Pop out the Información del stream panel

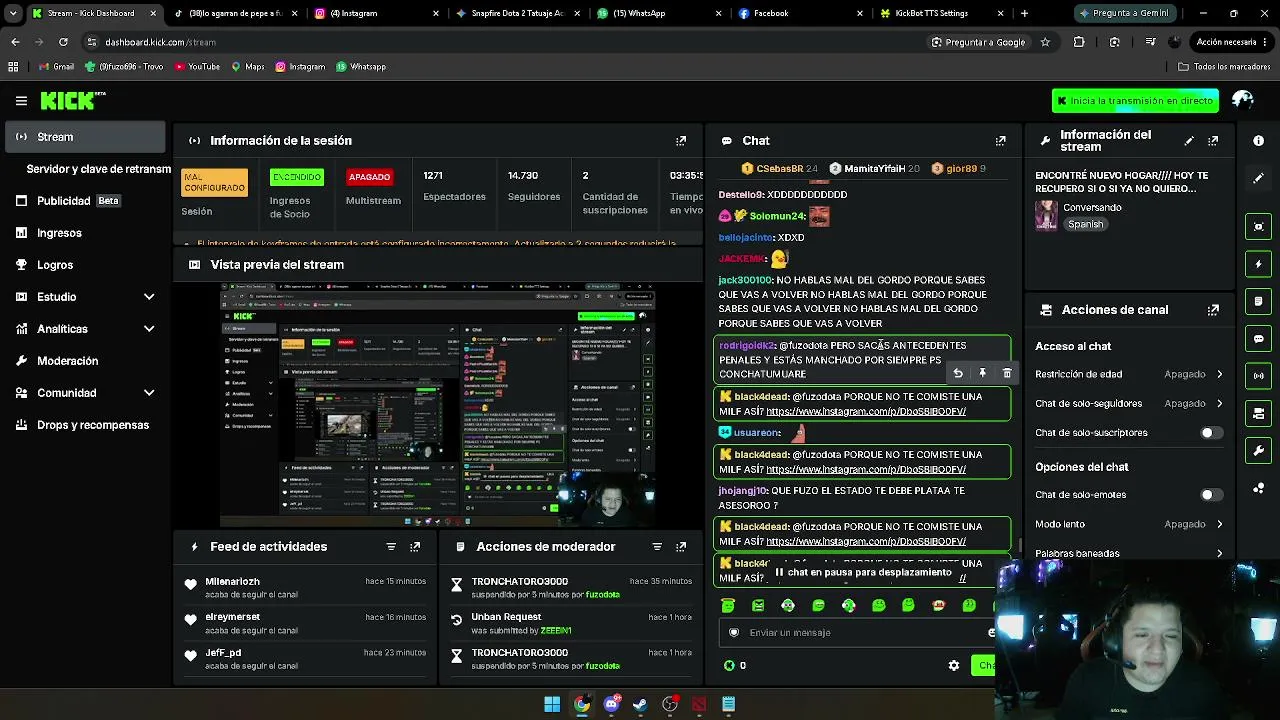pos(1213,141)
